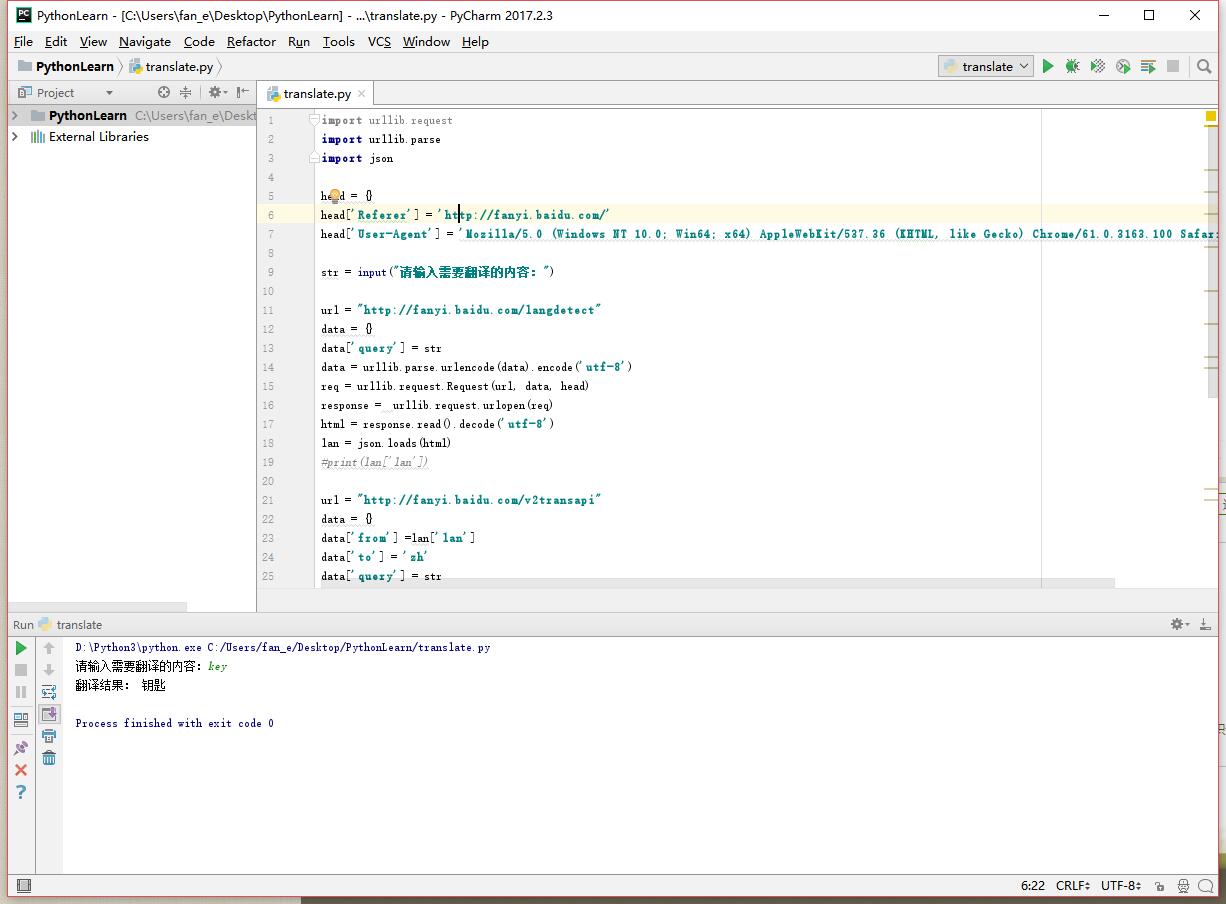Click the CRLF line separator selector
1226x904 pixels.
pos(1072,885)
